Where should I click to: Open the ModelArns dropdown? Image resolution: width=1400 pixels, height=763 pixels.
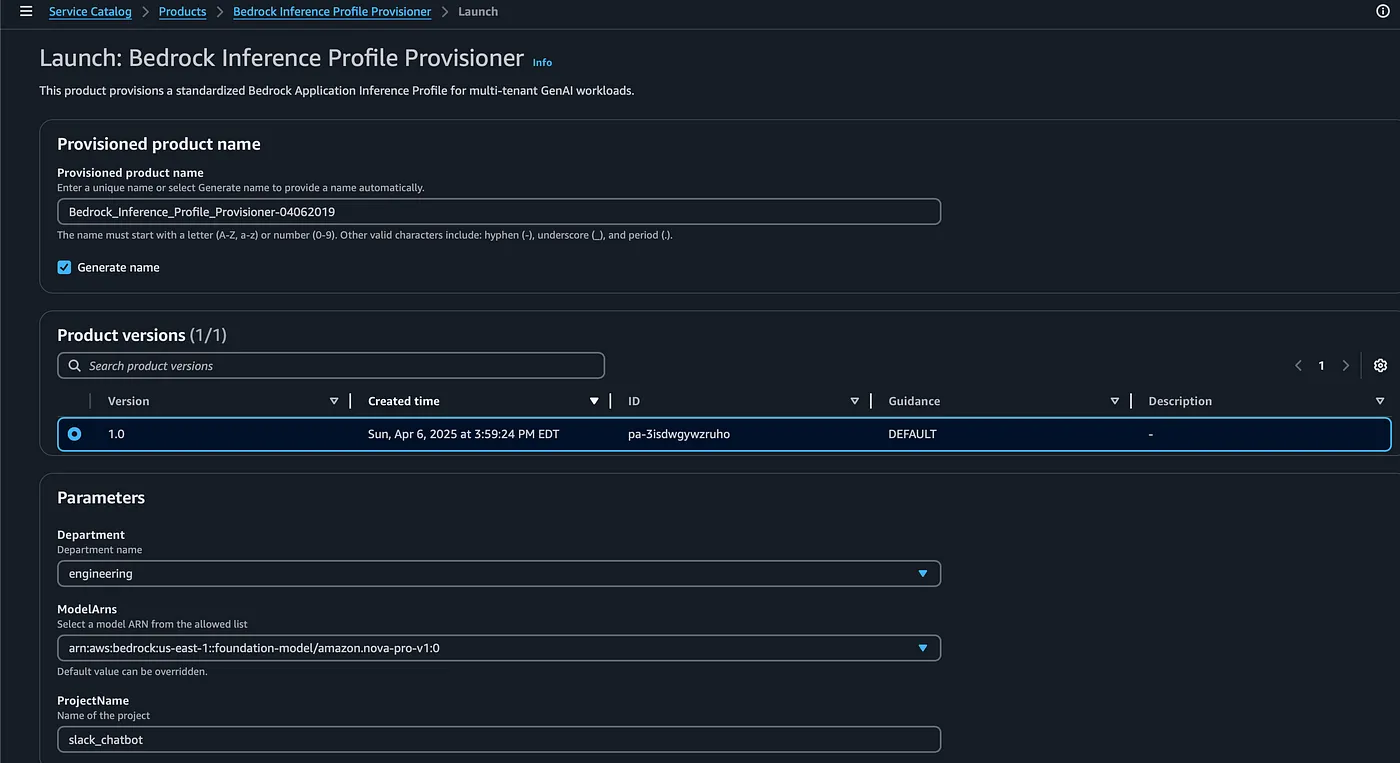coord(499,648)
